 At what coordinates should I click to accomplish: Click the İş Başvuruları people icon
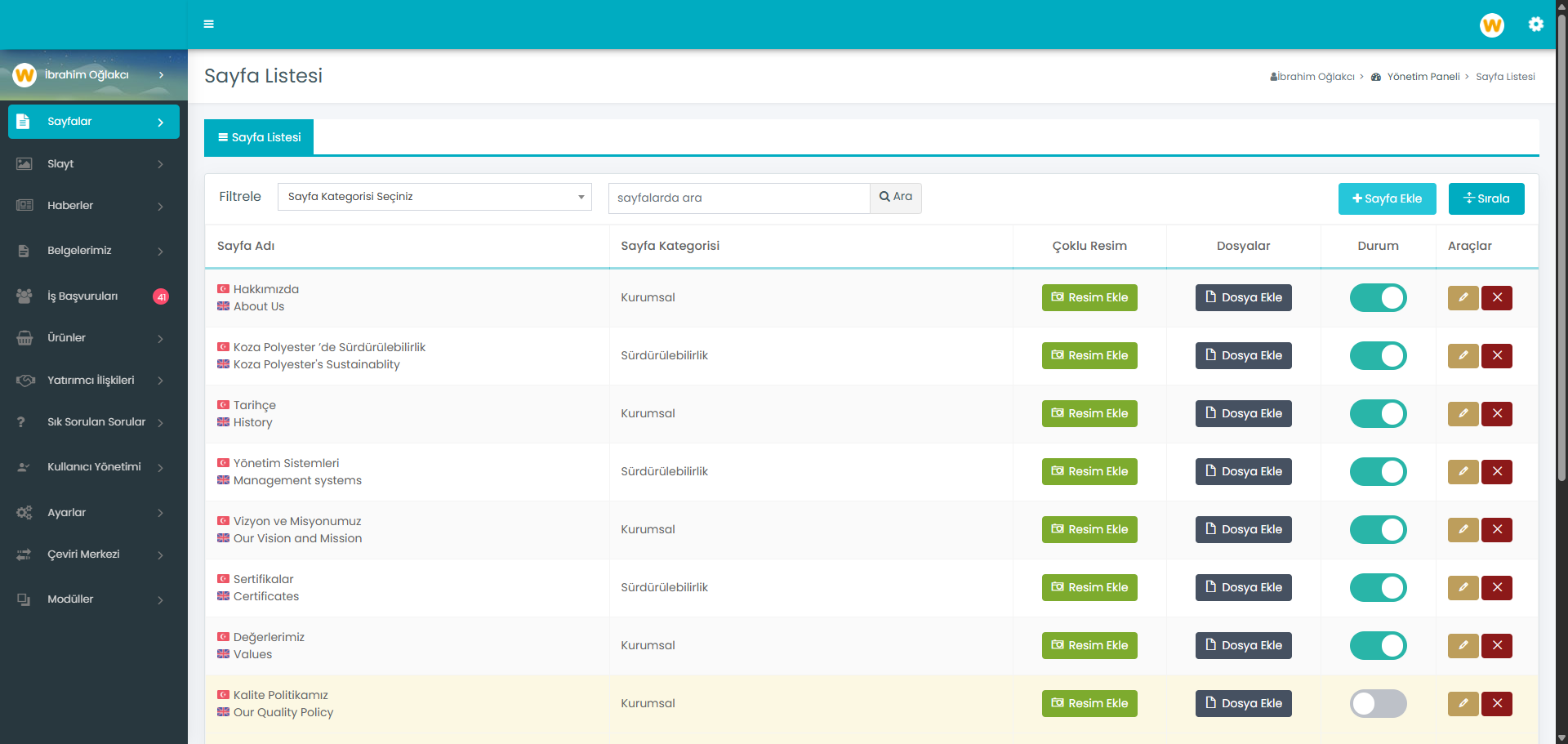click(x=24, y=296)
